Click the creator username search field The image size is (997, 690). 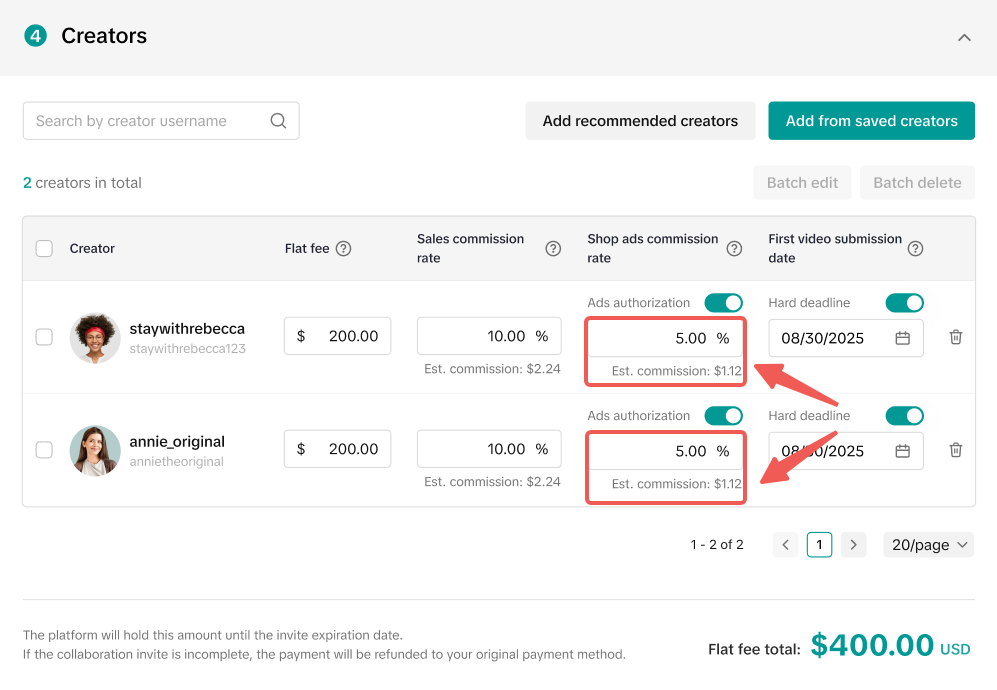145,121
